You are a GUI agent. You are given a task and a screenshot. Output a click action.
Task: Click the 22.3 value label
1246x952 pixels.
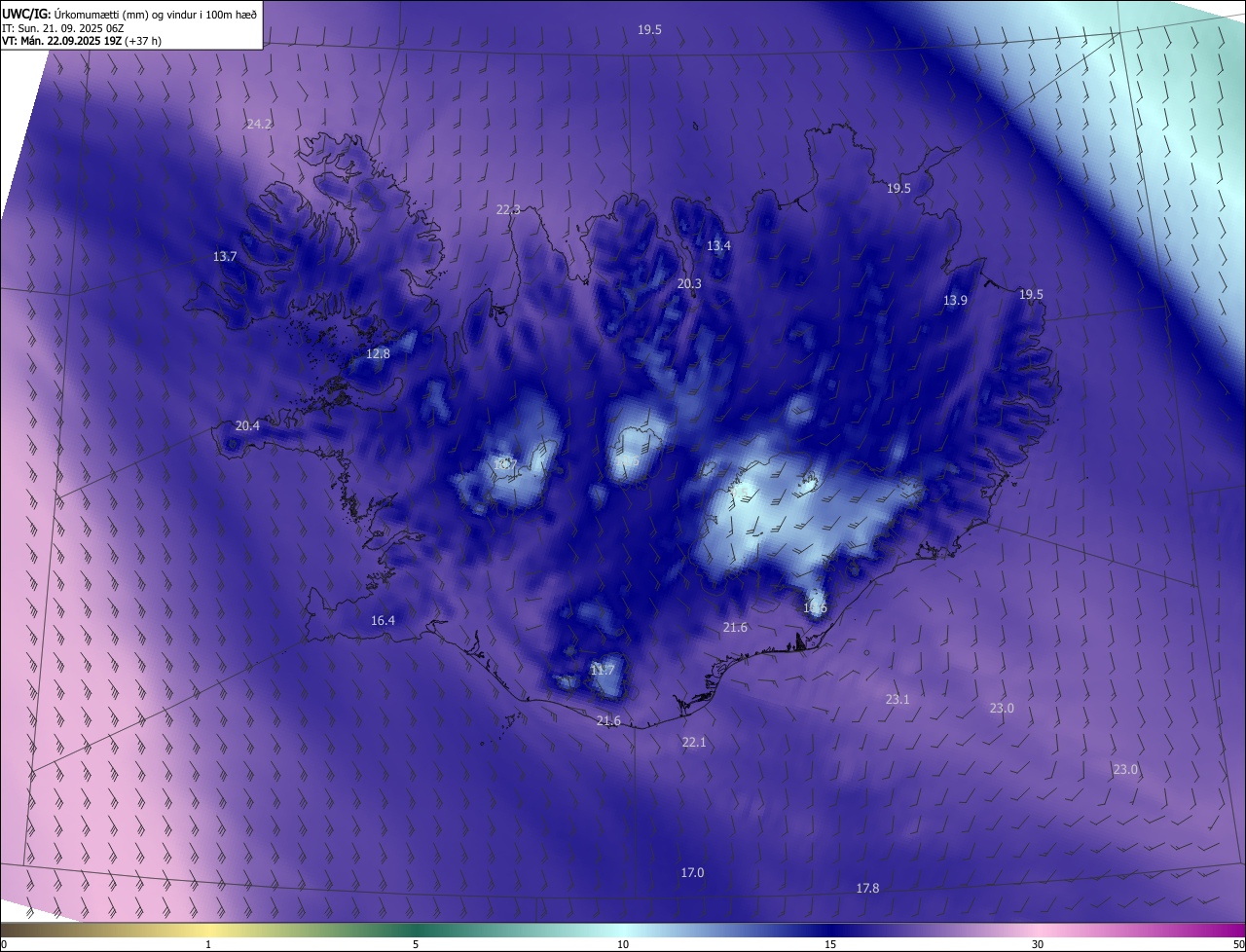(x=508, y=210)
